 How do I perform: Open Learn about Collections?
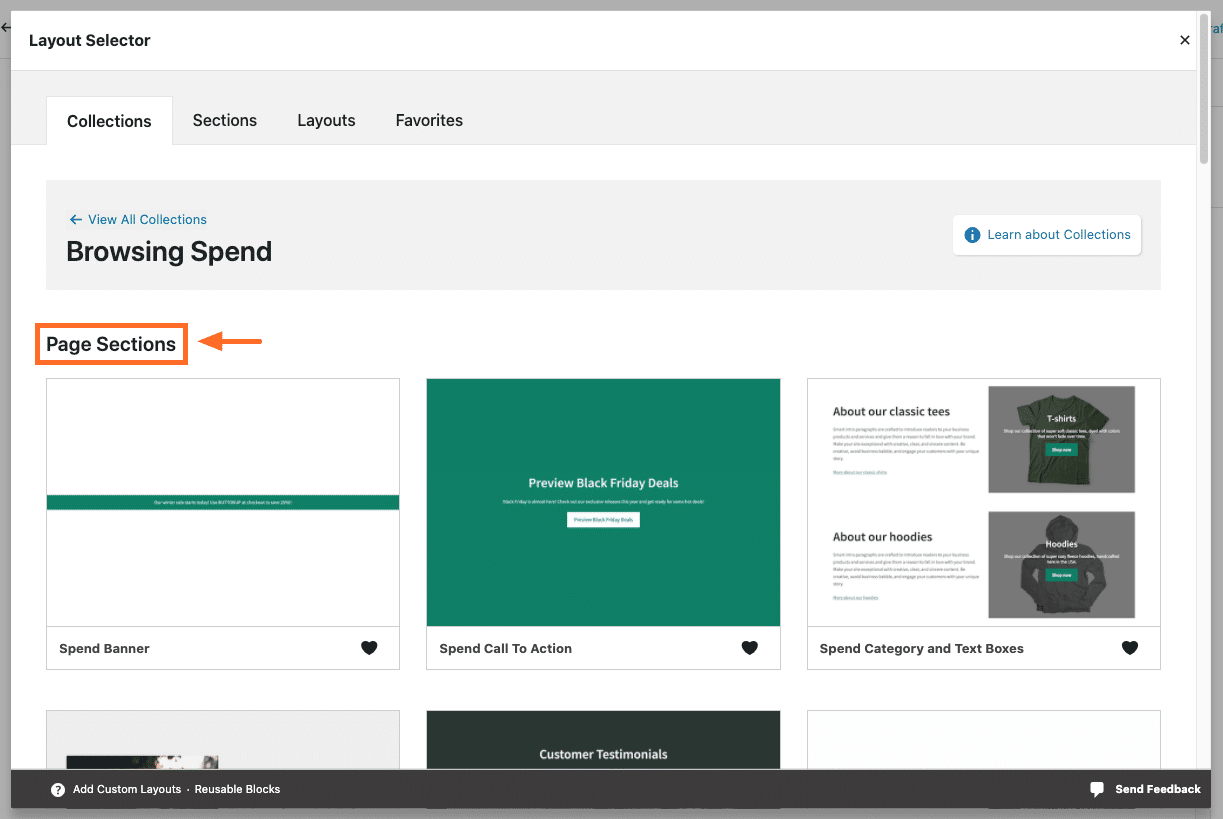tap(1058, 234)
